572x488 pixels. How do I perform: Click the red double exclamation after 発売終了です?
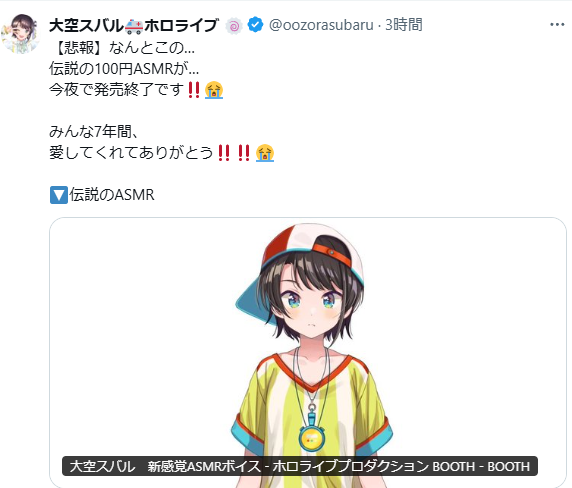click(194, 90)
